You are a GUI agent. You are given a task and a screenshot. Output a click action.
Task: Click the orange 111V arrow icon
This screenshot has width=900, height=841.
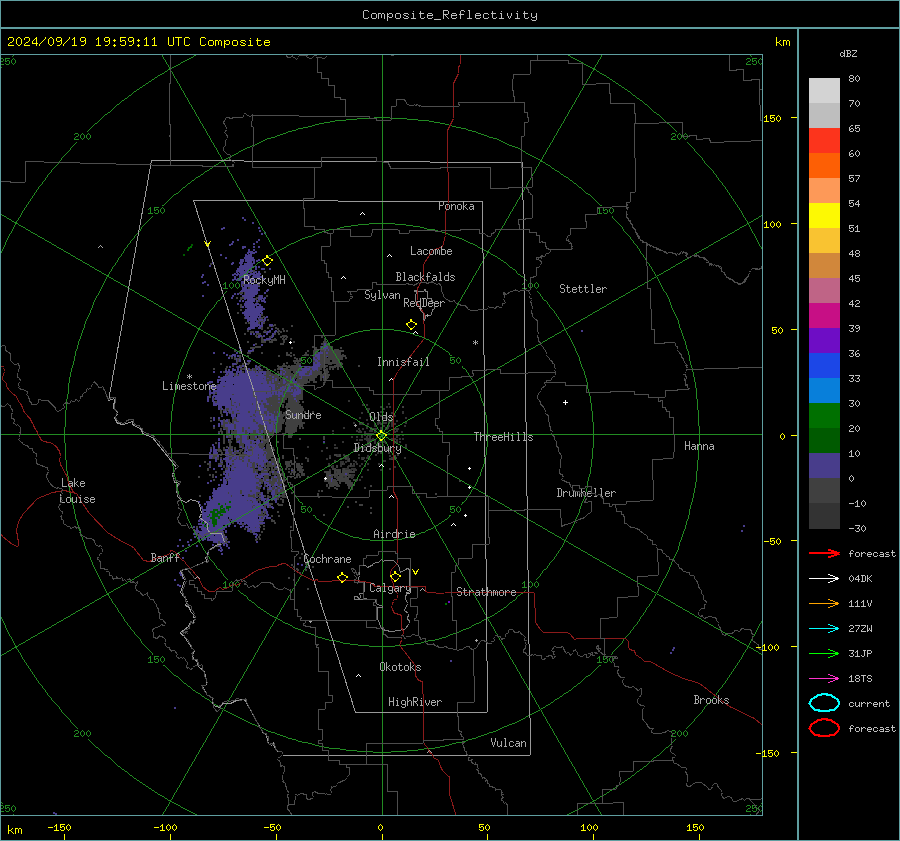824,603
